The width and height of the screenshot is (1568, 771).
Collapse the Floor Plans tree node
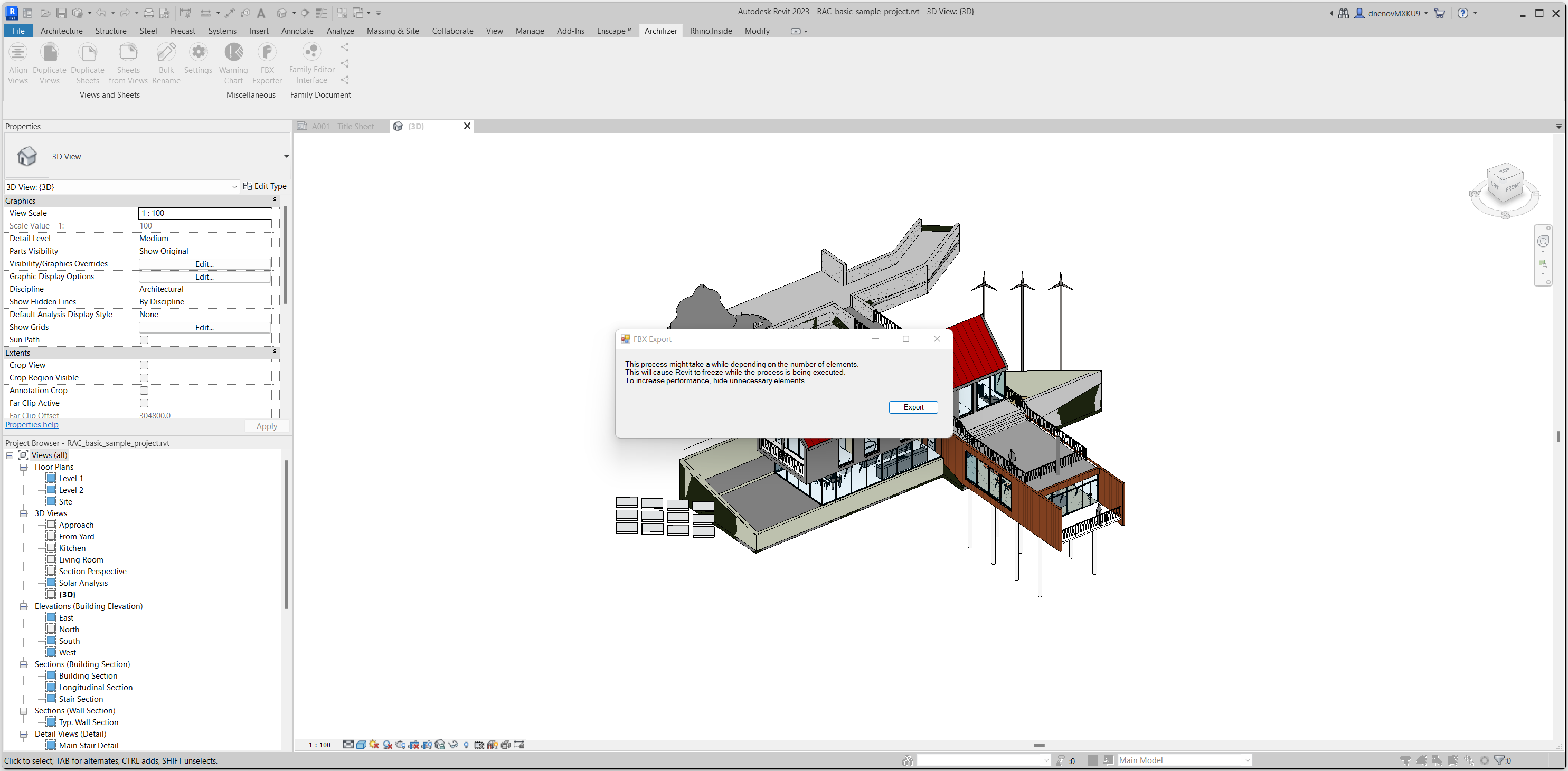[23, 468]
